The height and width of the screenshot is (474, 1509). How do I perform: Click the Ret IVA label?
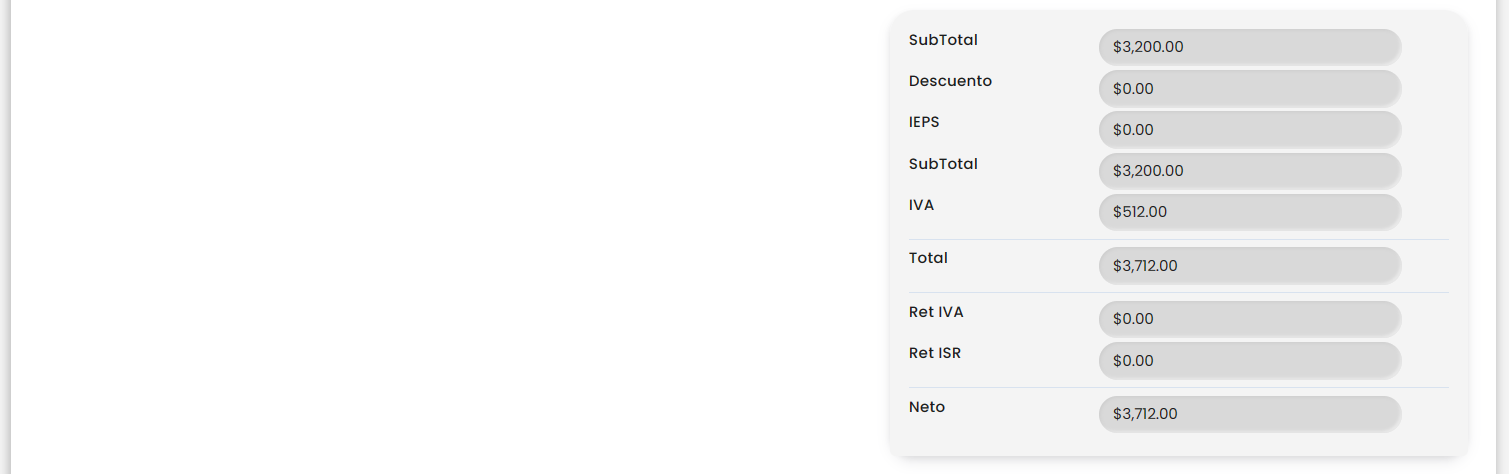[936, 312]
